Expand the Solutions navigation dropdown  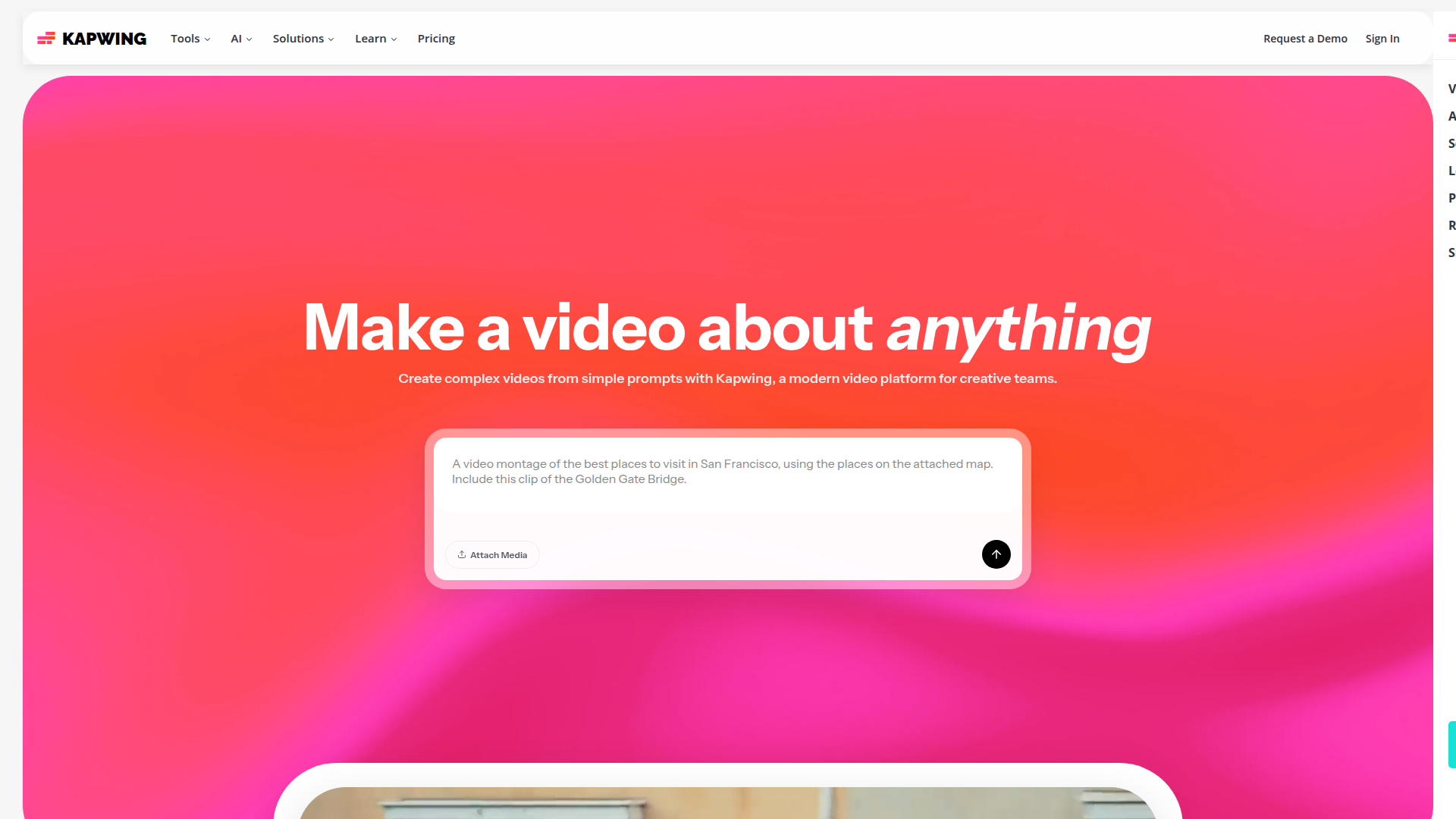click(x=303, y=39)
